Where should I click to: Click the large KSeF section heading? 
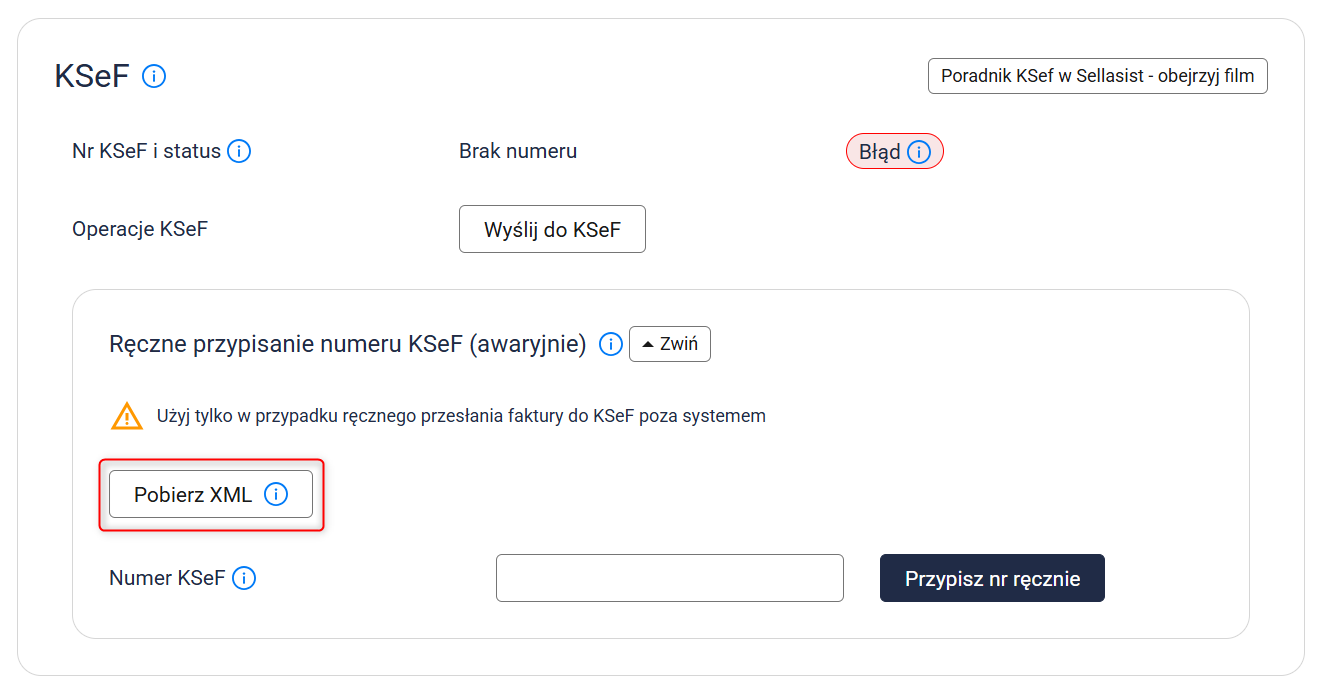[x=92, y=76]
